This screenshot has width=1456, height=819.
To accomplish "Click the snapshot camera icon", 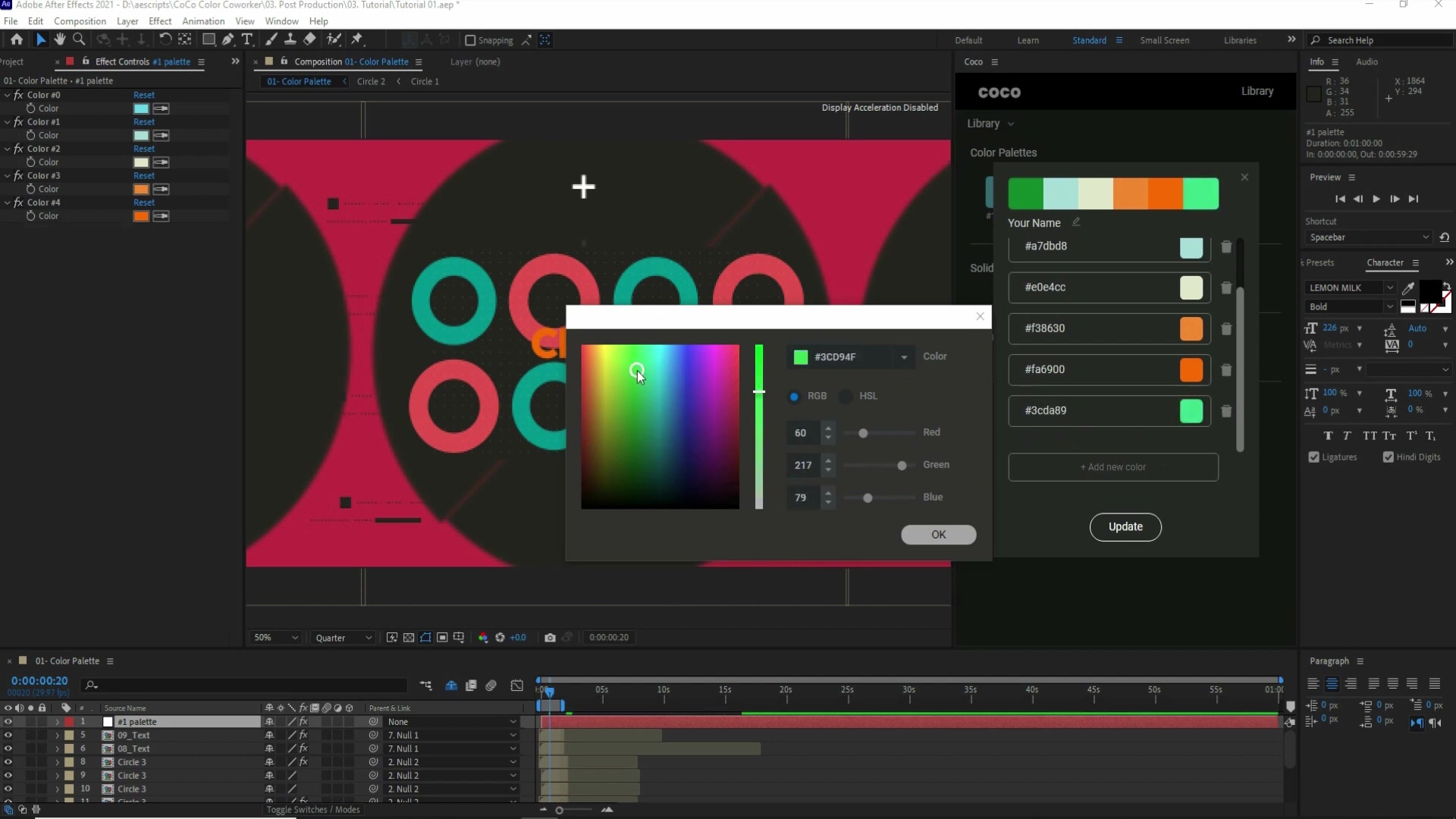I will point(550,638).
